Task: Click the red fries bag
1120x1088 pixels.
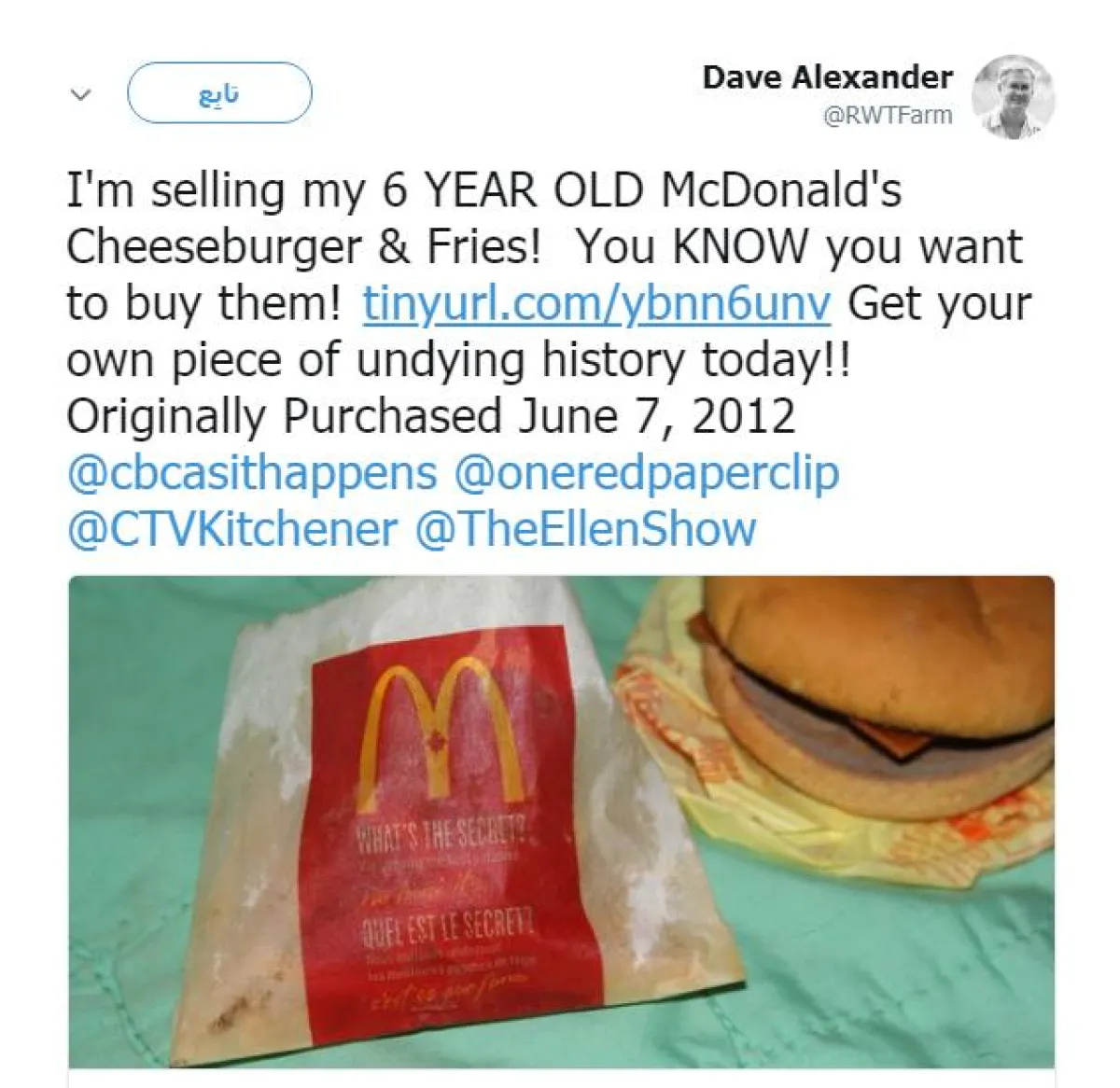Action: [446, 821]
